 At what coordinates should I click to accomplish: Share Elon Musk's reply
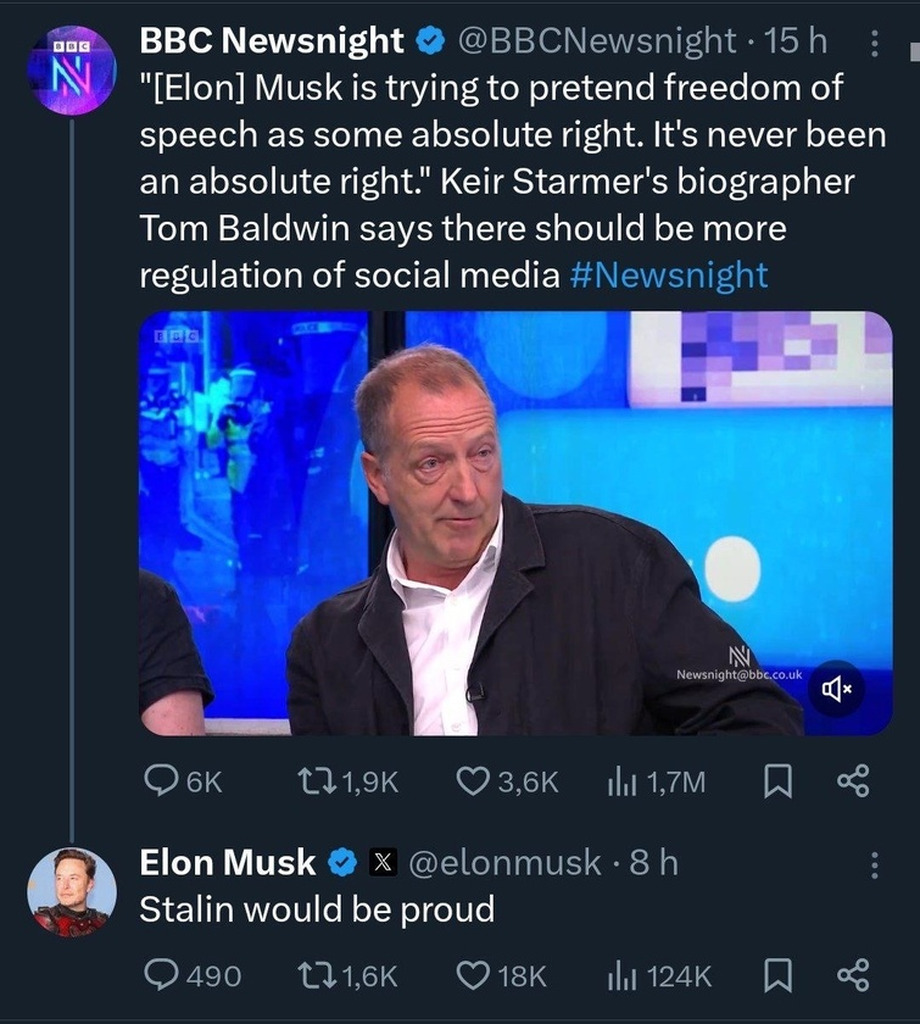coord(852,975)
